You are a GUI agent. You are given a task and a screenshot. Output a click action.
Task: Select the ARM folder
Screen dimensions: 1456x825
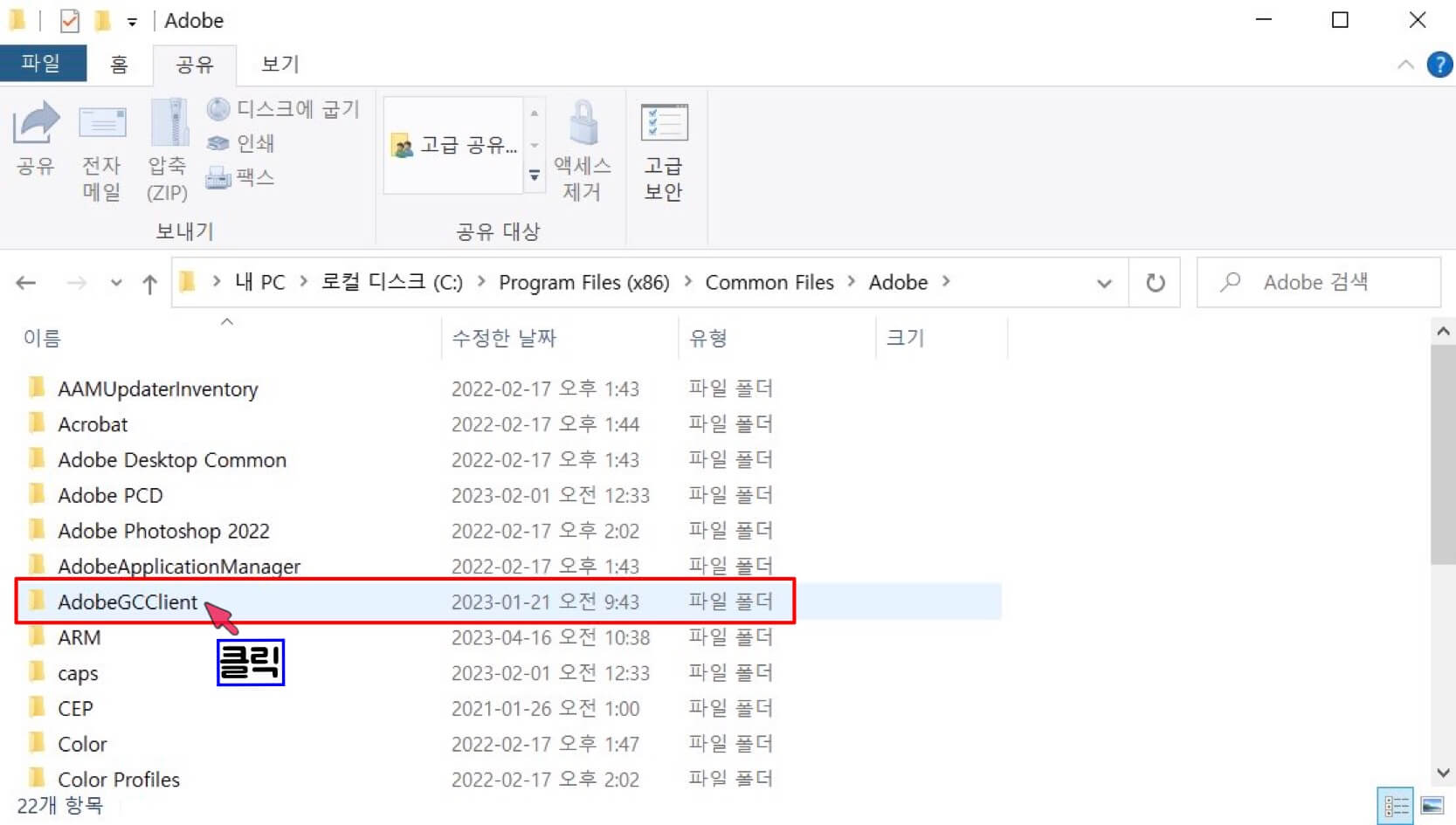coord(79,637)
